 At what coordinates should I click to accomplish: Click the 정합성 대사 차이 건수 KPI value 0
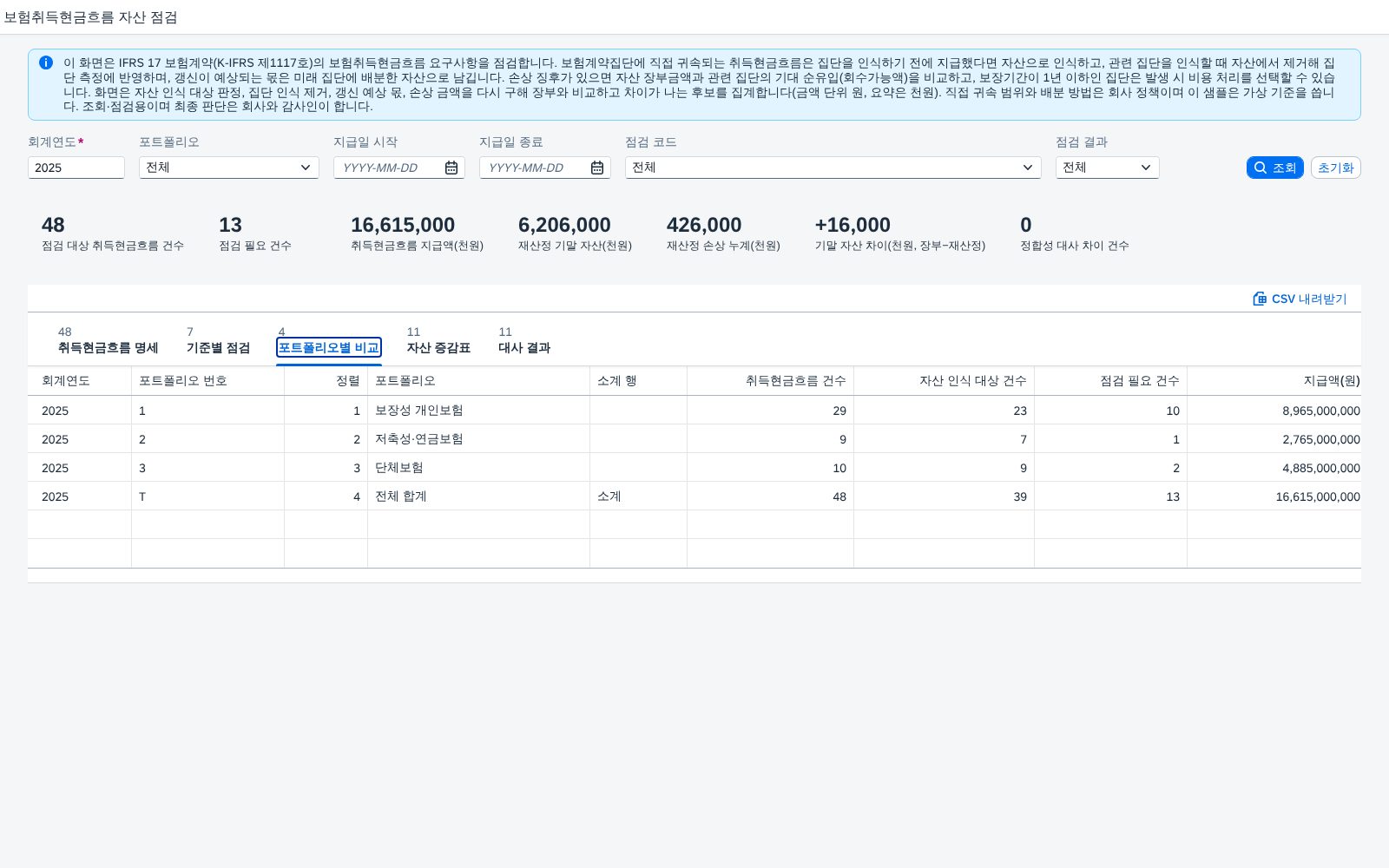(1026, 225)
